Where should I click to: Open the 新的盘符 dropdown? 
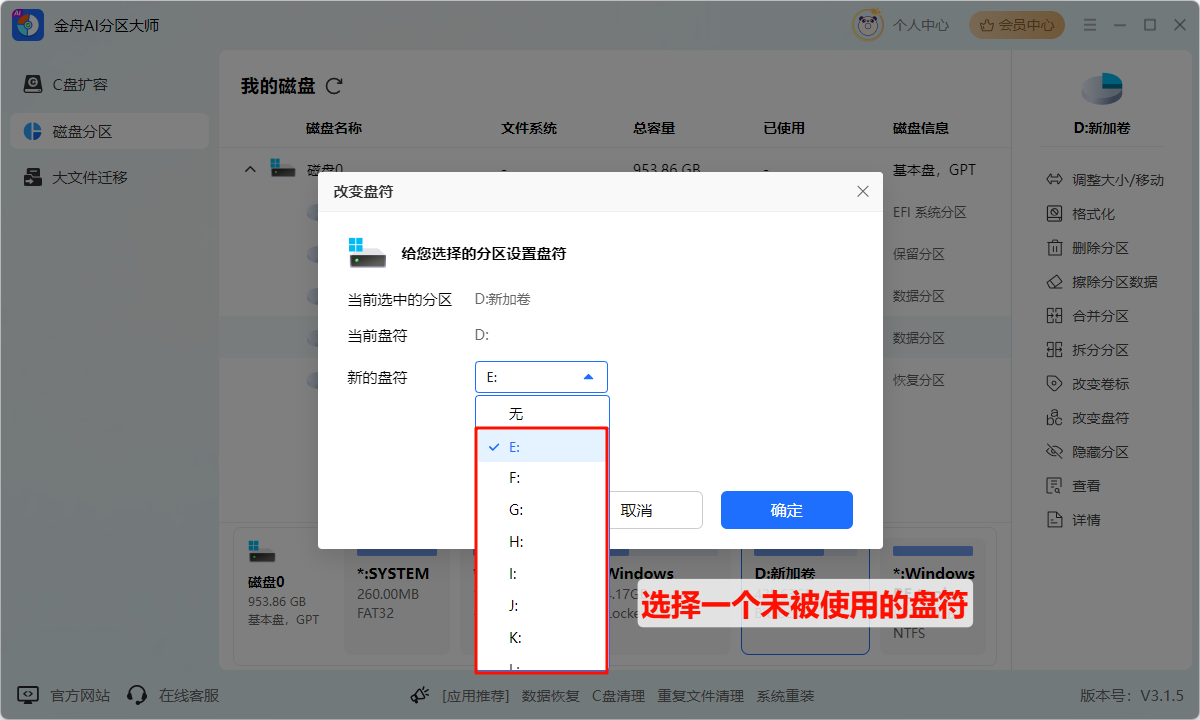[x=541, y=376]
